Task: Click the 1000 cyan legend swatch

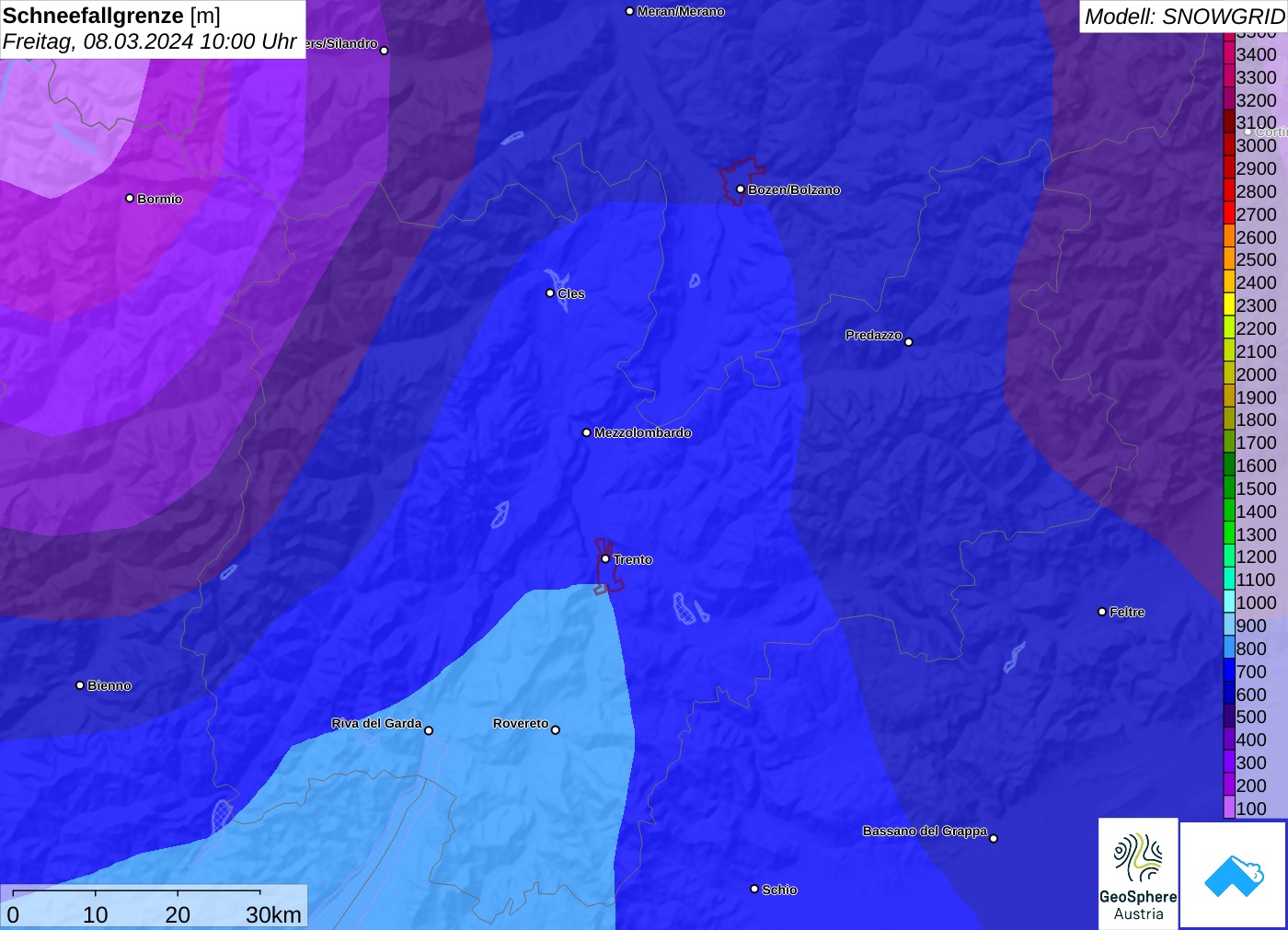Action: coord(1229,602)
